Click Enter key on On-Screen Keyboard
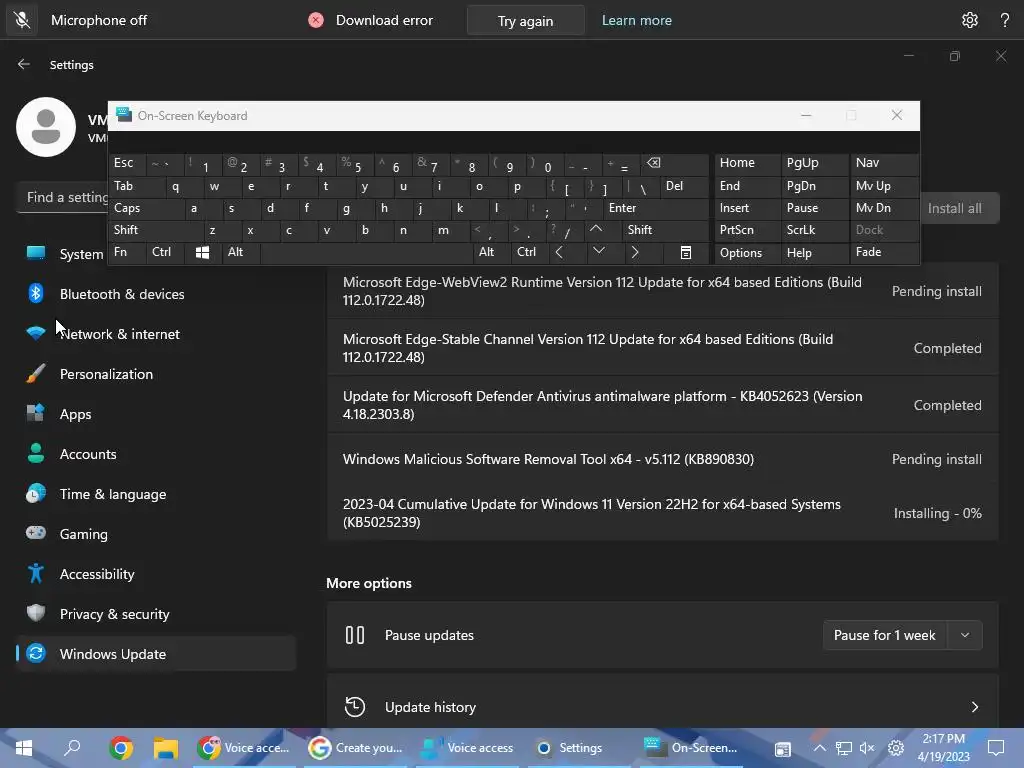The width and height of the screenshot is (1024, 768). tap(656, 208)
